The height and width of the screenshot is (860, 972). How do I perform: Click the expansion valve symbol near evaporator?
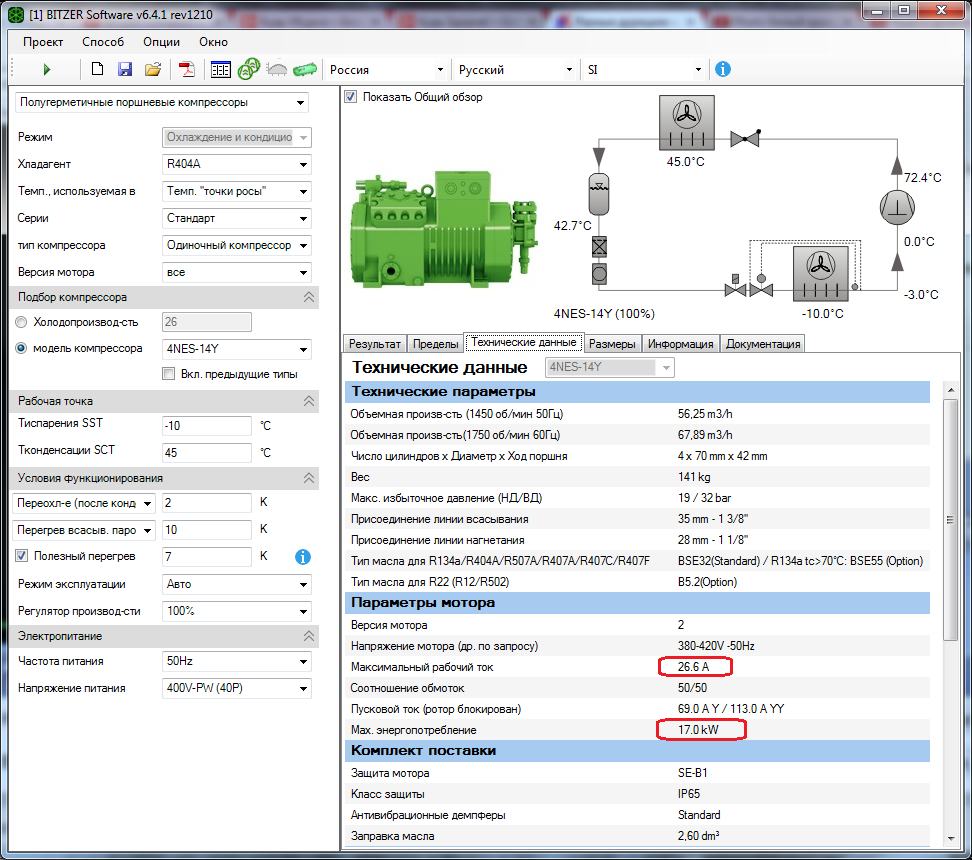762,286
